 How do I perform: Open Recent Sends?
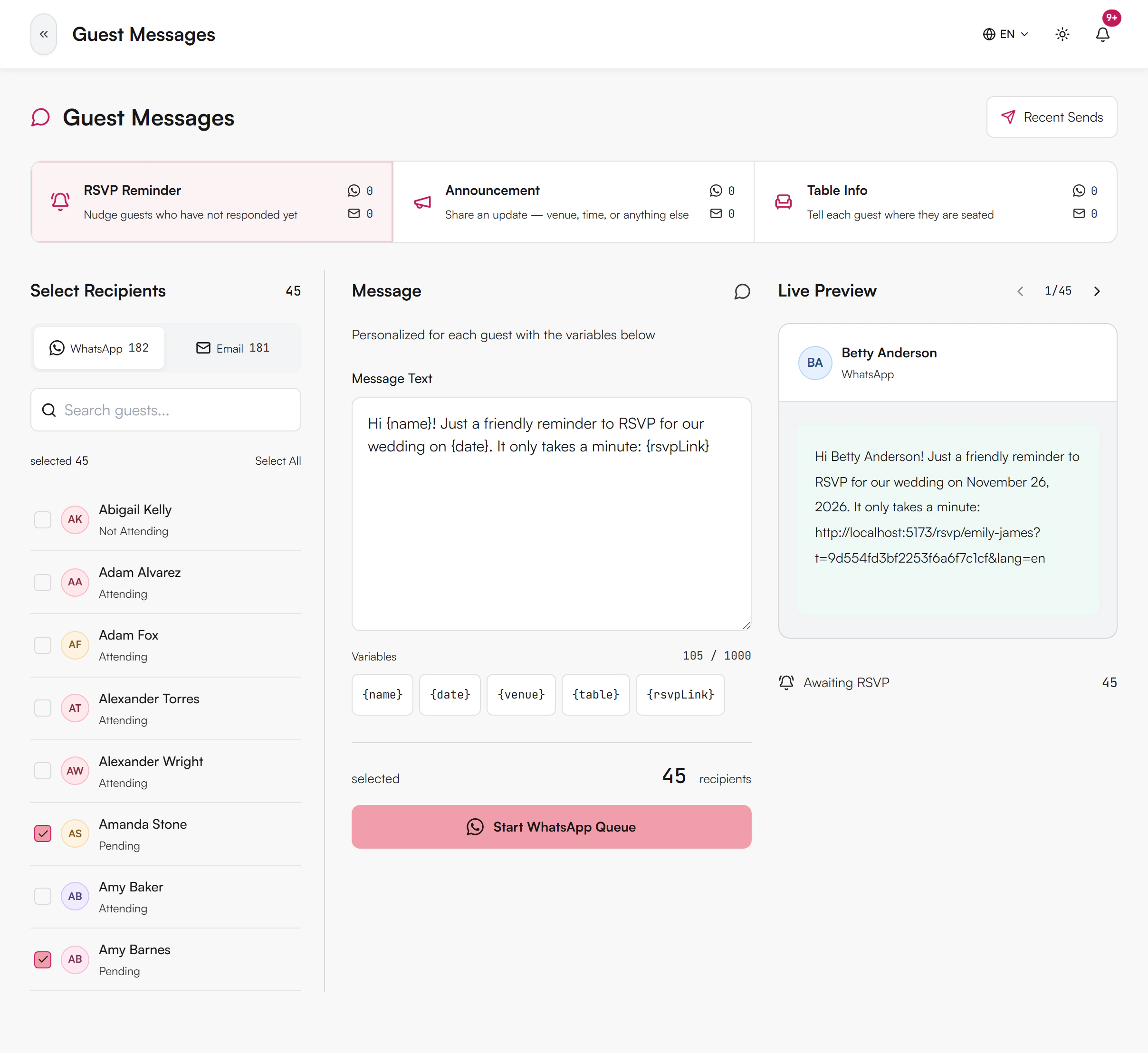pyautogui.click(x=1052, y=117)
